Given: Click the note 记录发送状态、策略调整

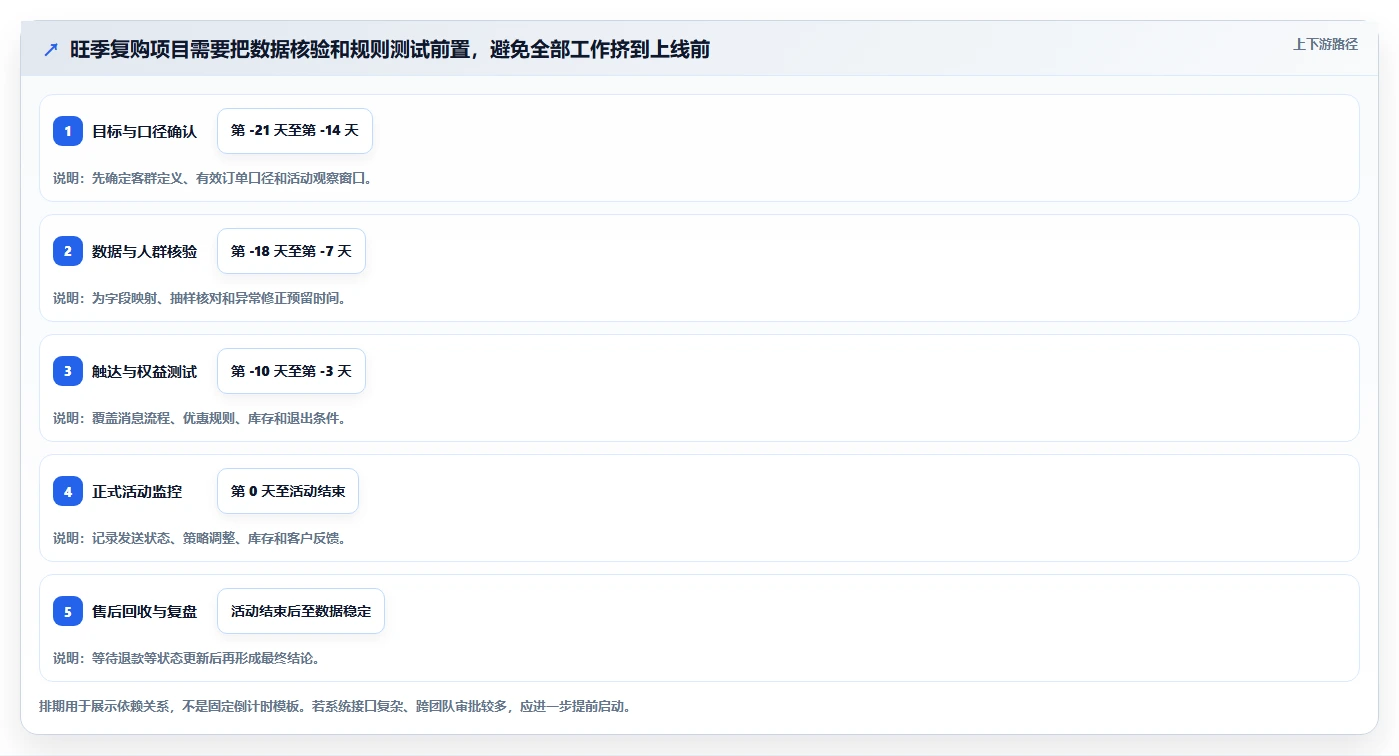Looking at the screenshot, I should point(200,538).
